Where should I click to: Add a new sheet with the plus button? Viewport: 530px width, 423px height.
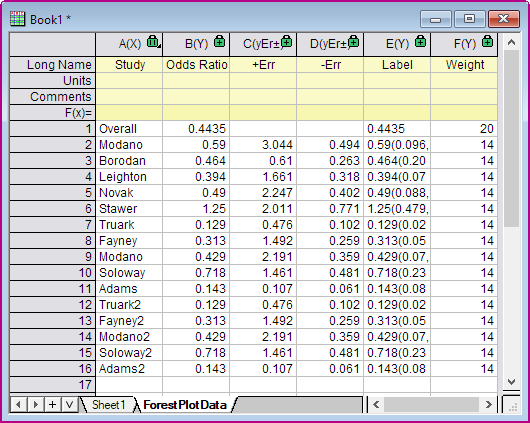52,404
